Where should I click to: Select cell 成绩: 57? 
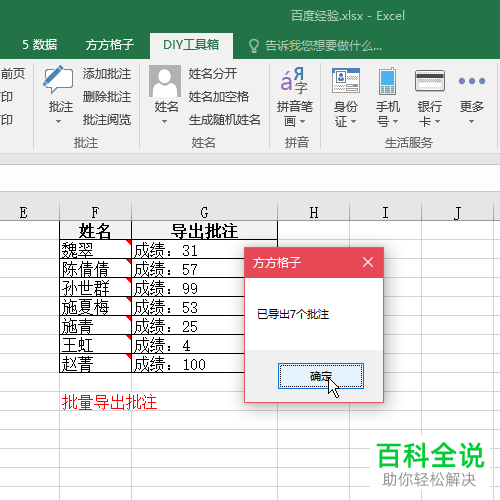click(x=188, y=268)
